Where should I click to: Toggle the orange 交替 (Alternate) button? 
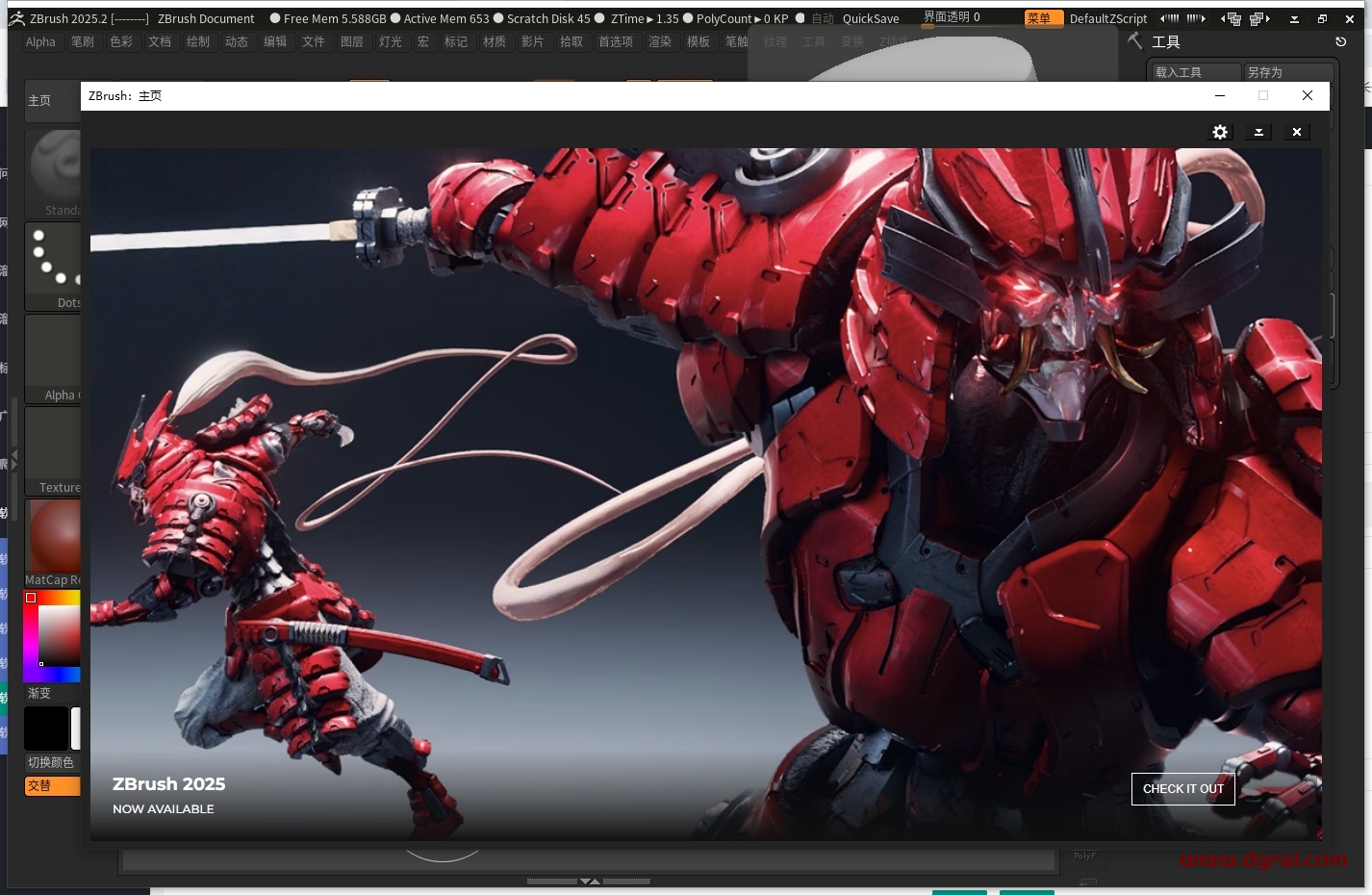[x=53, y=786]
